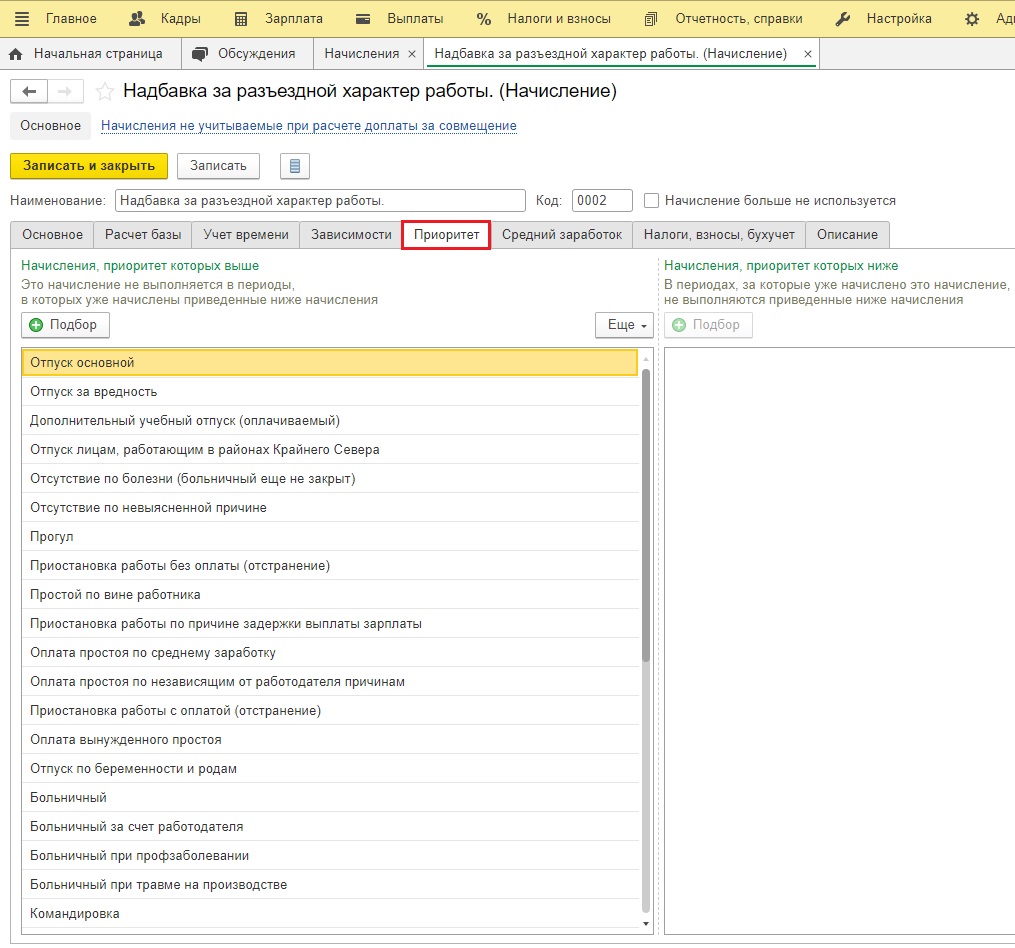Open the Зависимости tab
Screen dimensions: 1015x948
[351, 234]
